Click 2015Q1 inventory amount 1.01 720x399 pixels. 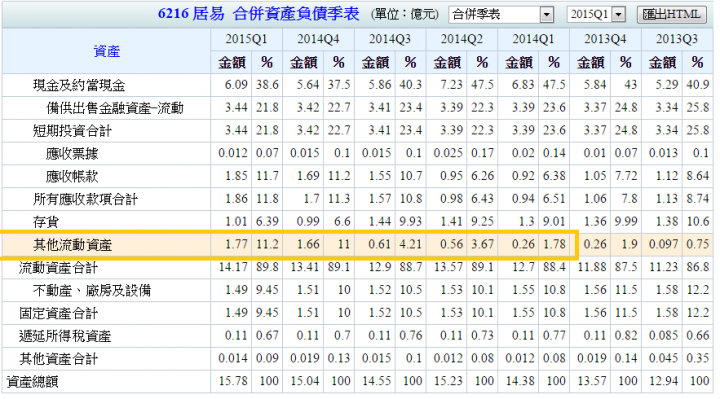pyautogui.click(x=236, y=222)
